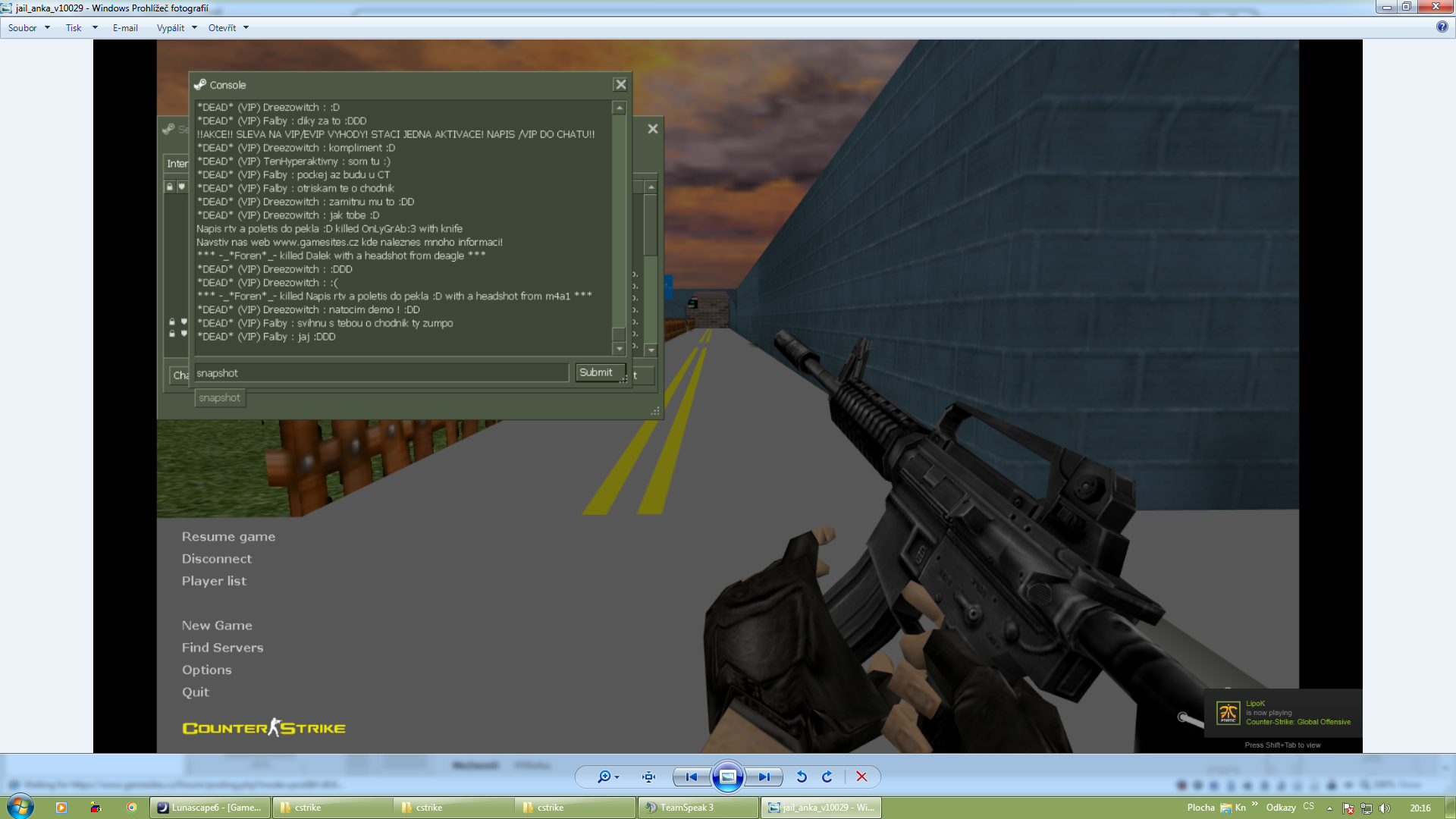Launch Windows Media Player from the taskbar

(x=61, y=808)
